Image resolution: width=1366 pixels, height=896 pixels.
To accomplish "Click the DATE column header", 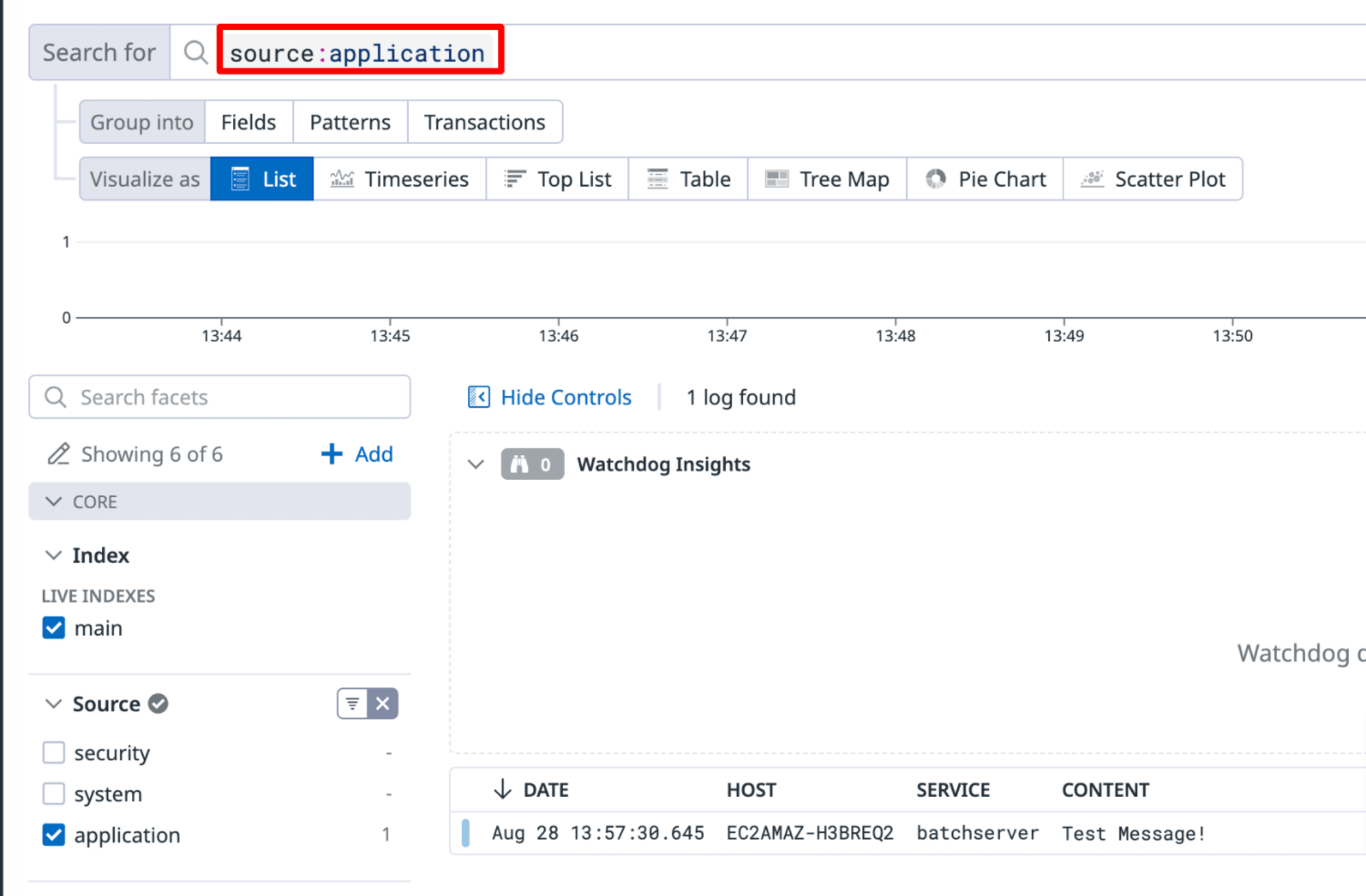I will [x=546, y=790].
